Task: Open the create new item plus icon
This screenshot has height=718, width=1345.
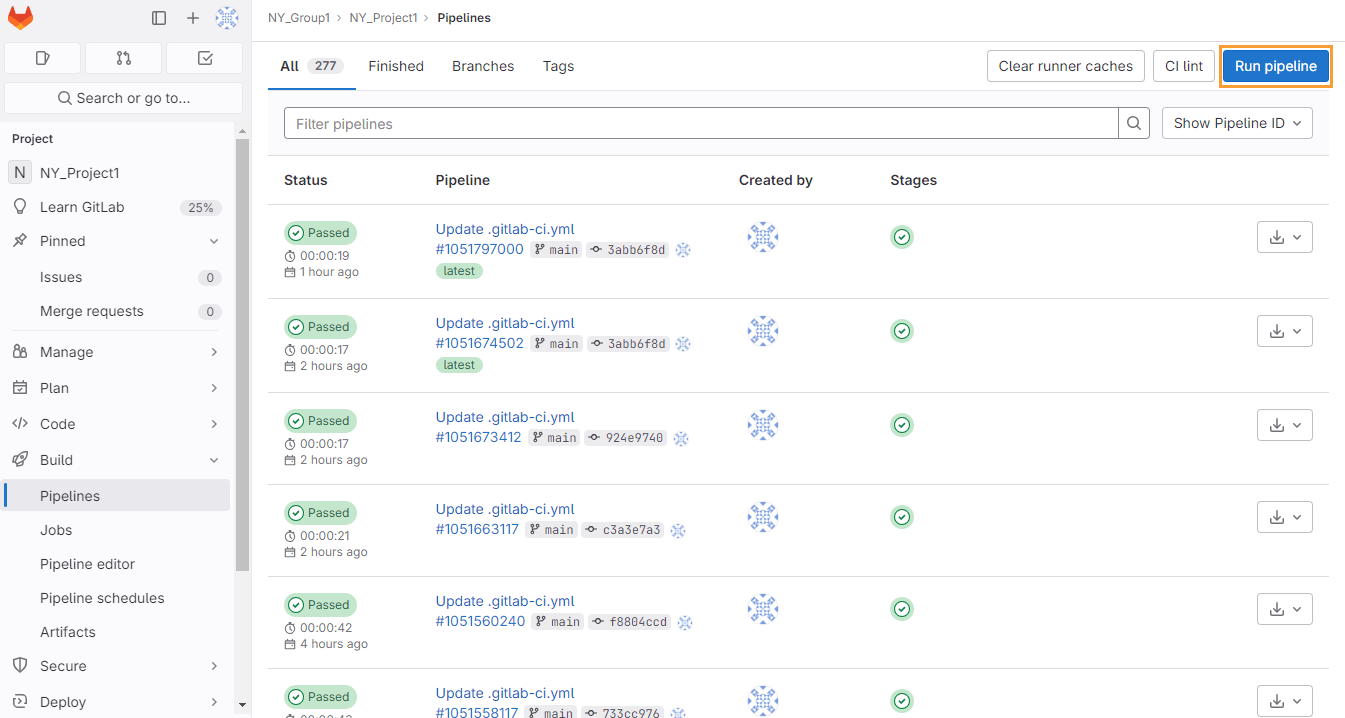Action: point(192,18)
